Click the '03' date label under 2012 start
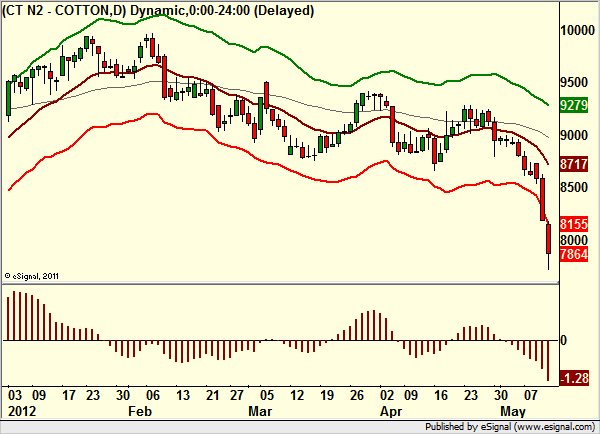Screen dimensions: 600x434 (x=15, y=395)
